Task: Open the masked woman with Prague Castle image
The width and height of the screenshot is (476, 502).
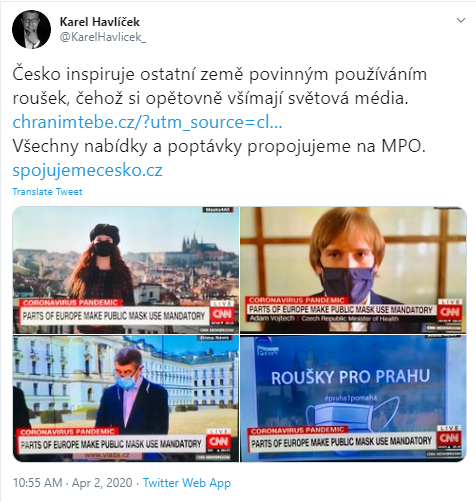Action: [126, 270]
